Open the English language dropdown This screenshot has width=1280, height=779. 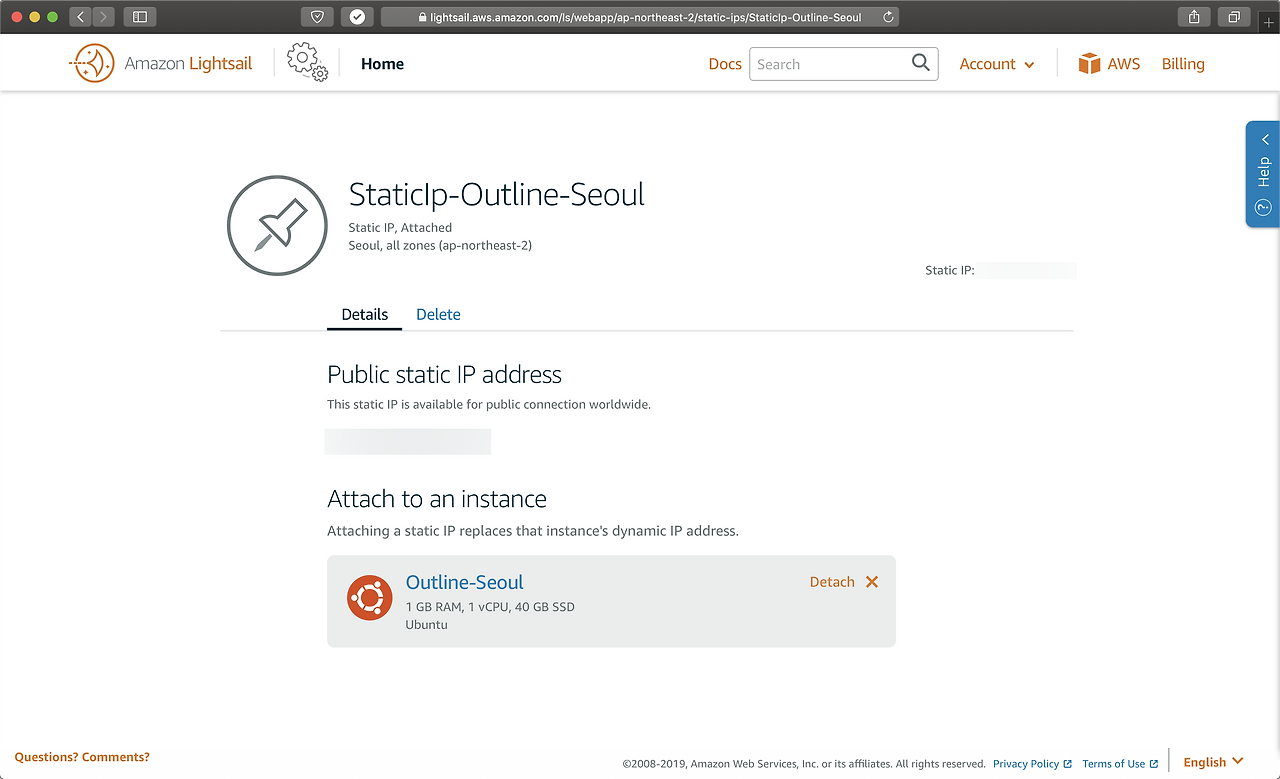[1214, 762]
